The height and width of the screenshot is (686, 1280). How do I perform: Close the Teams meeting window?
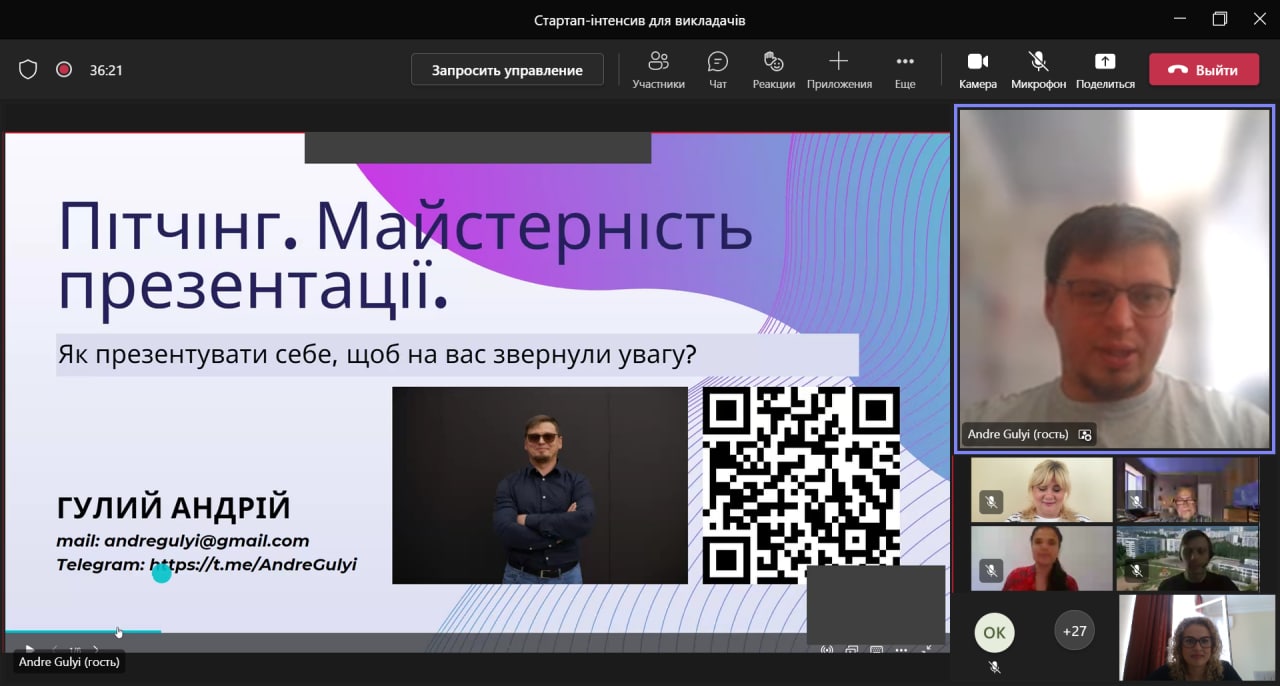pos(1260,19)
